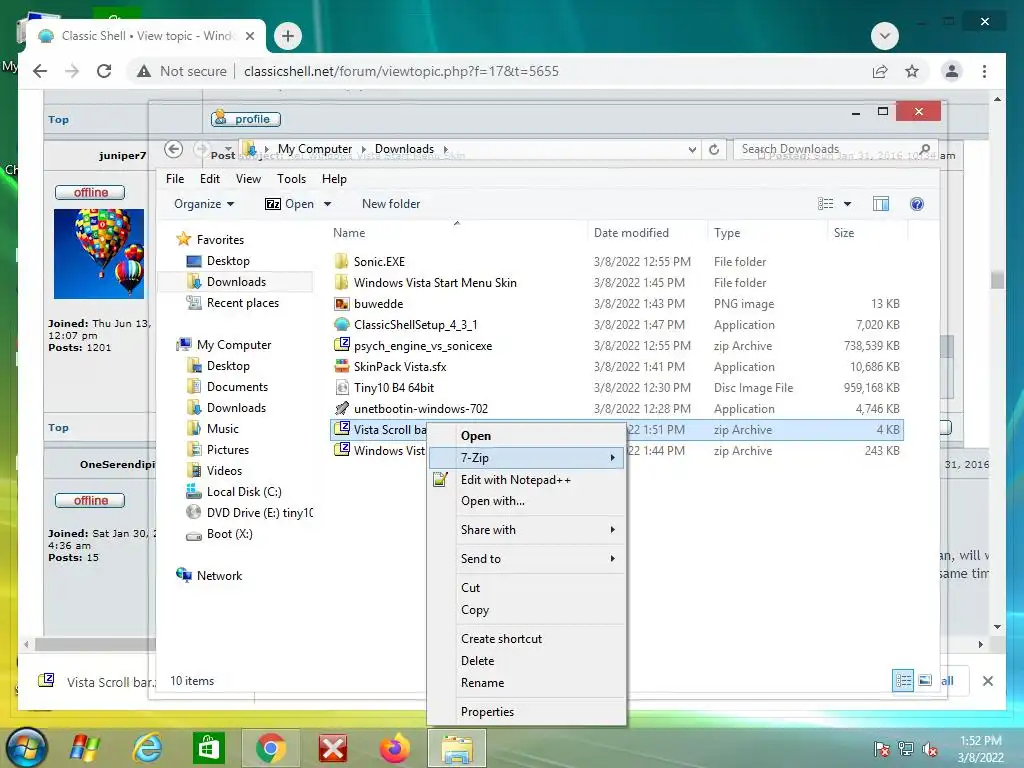This screenshot has width=1024, height=768.
Task: Expand the Share with submenu
Action: (526, 530)
